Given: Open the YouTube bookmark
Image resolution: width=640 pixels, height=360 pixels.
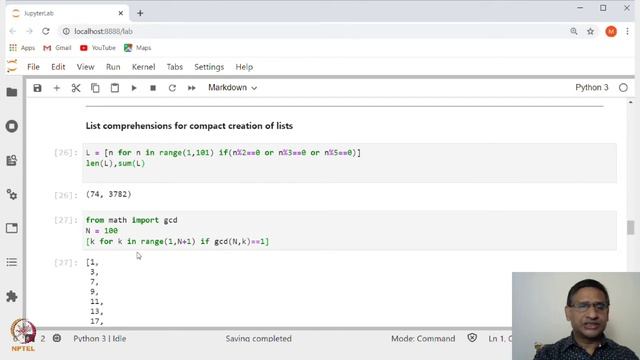Looking at the screenshot, I should pos(98,48).
